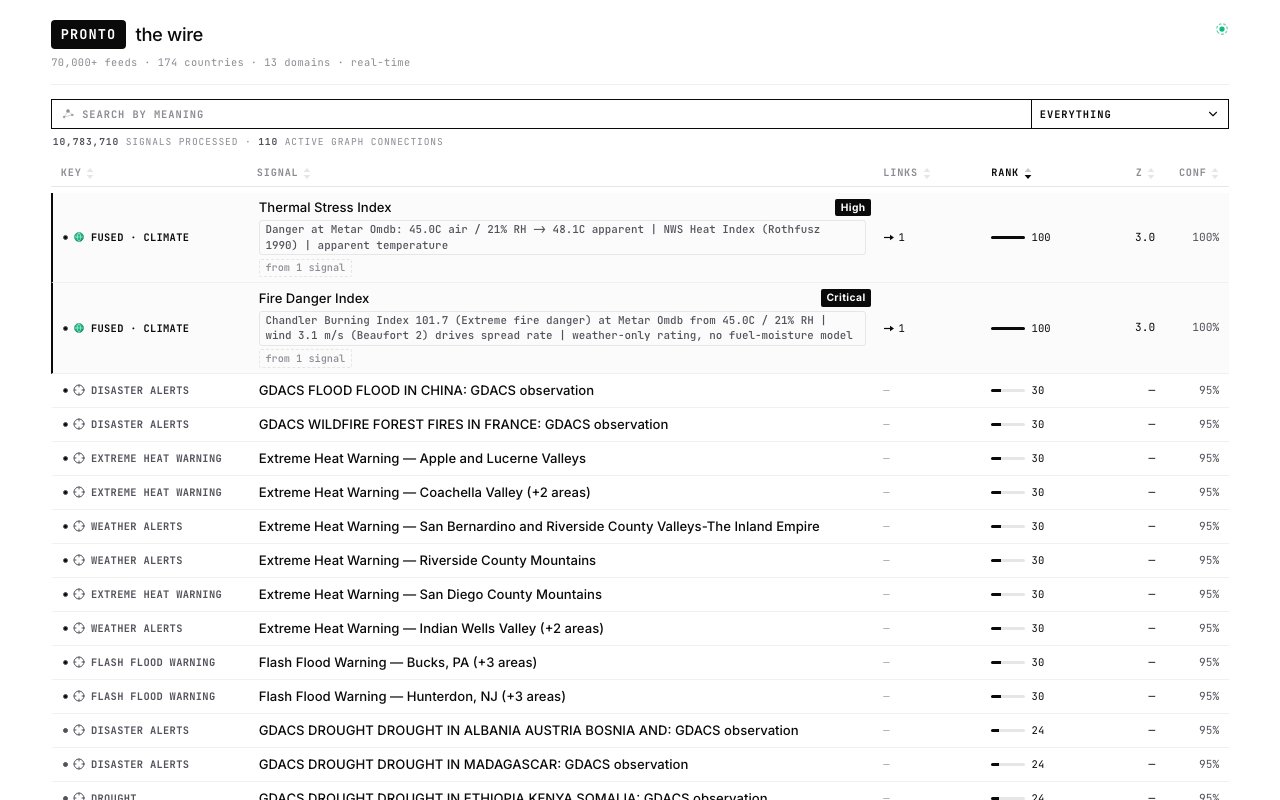This screenshot has height=800, width=1280.
Task: Click crosshair icon for Albania Austria Bosnia drought row
Action: 79,730
